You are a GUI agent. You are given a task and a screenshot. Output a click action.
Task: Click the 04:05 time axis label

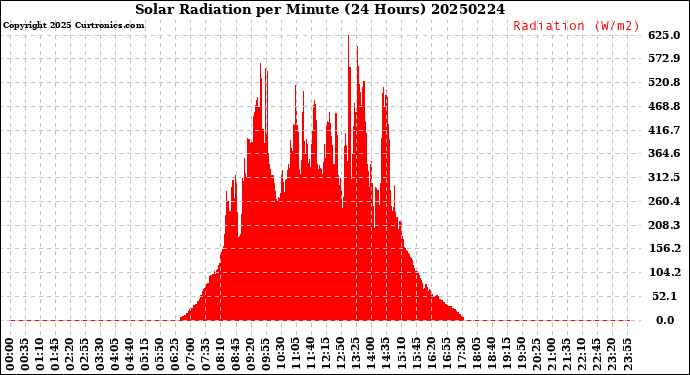coord(115,355)
